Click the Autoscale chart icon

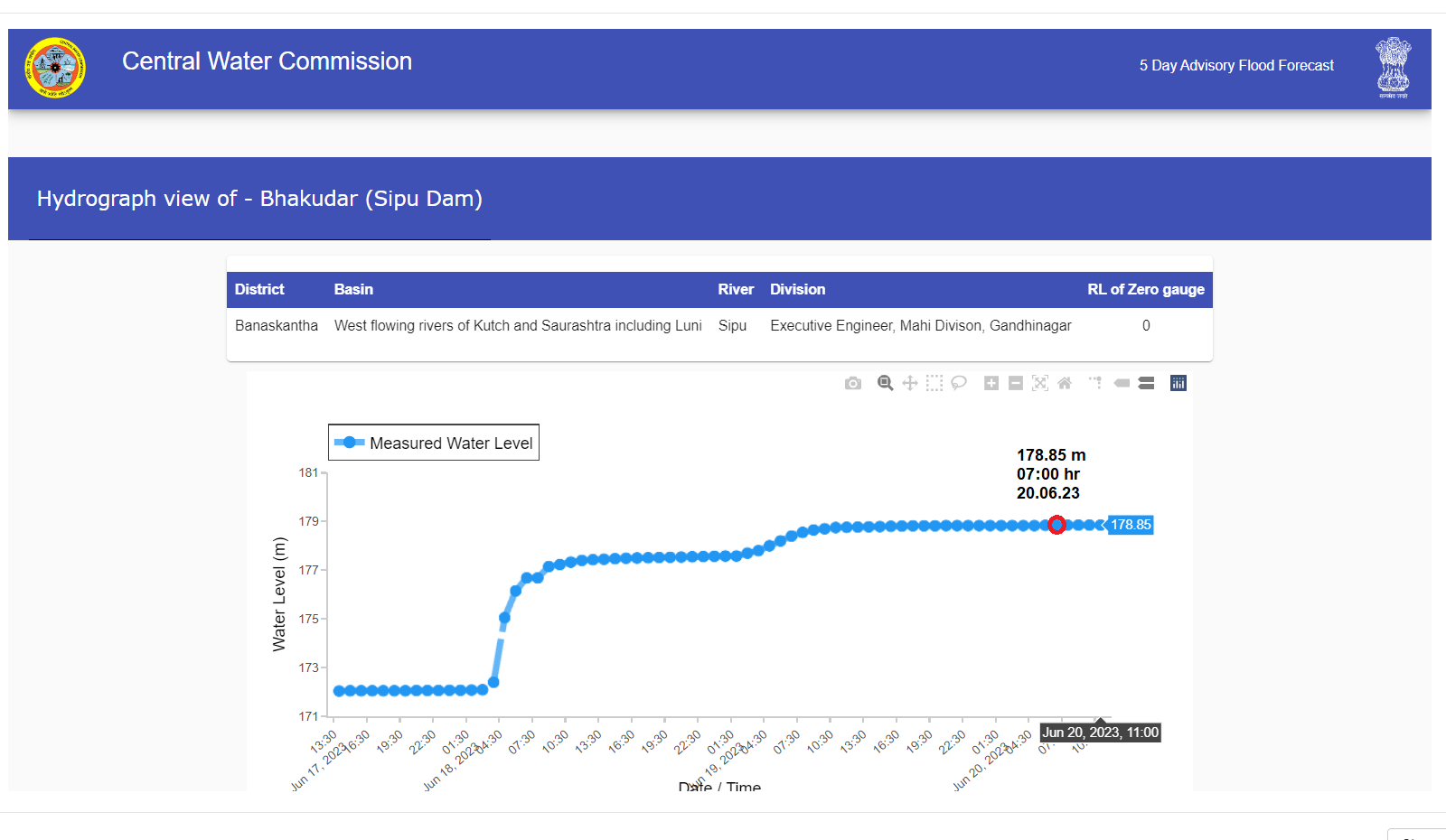point(1040,384)
